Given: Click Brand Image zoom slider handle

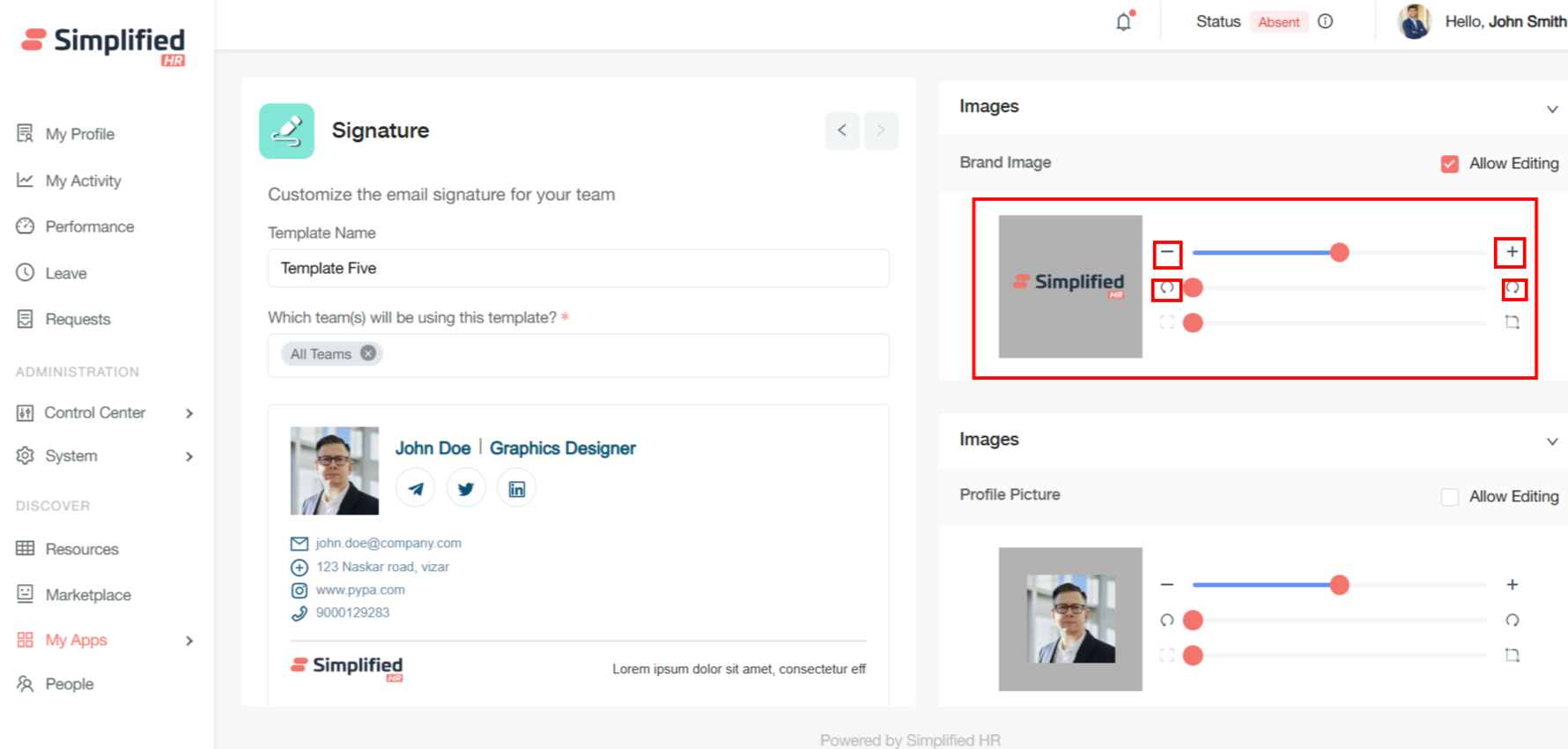Looking at the screenshot, I should click(x=1339, y=253).
